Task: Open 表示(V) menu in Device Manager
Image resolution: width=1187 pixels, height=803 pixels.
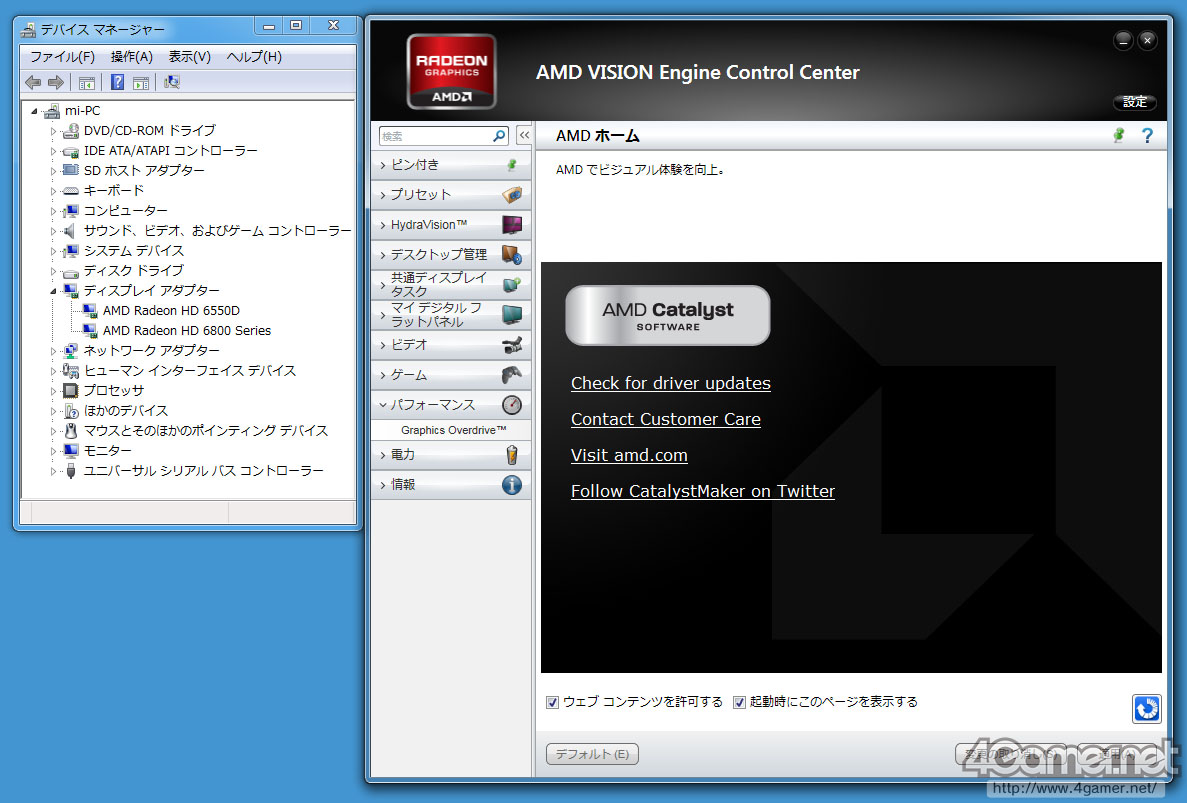Action: (x=189, y=57)
